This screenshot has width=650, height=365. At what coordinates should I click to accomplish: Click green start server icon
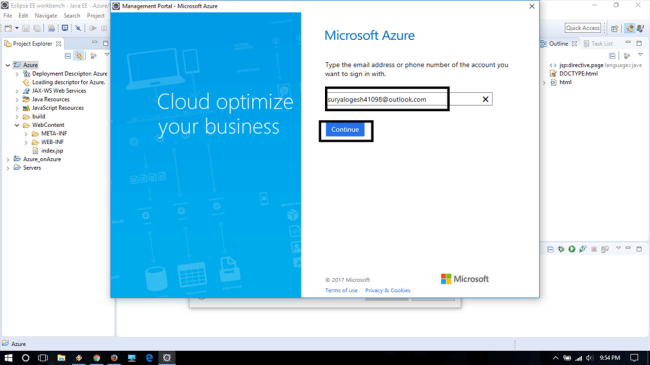pos(572,249)
